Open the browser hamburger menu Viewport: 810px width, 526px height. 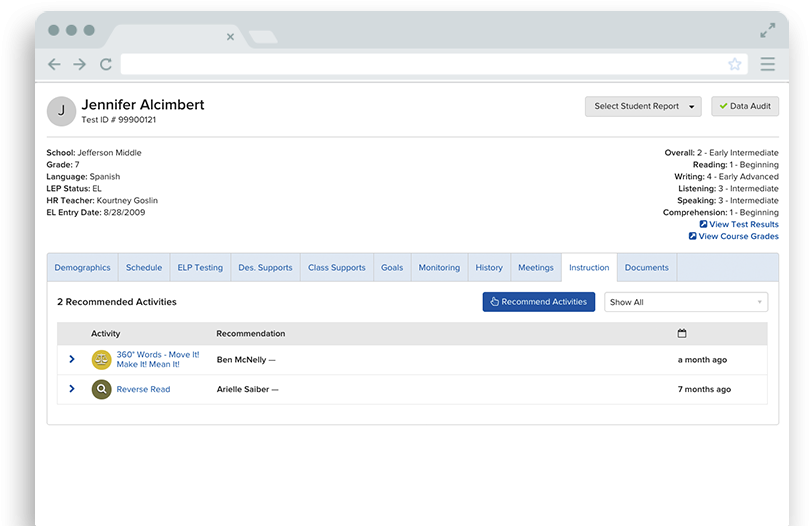[x=767, y=64]
